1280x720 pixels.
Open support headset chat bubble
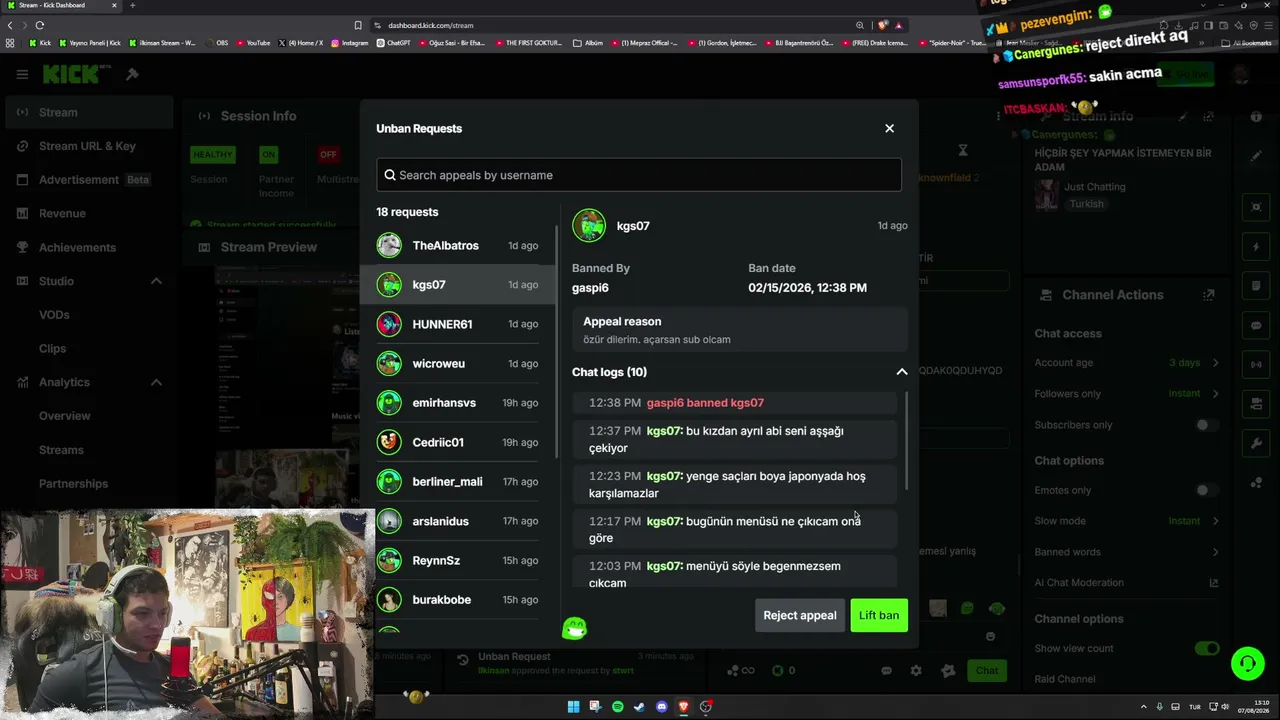(x=1247, y=664)
